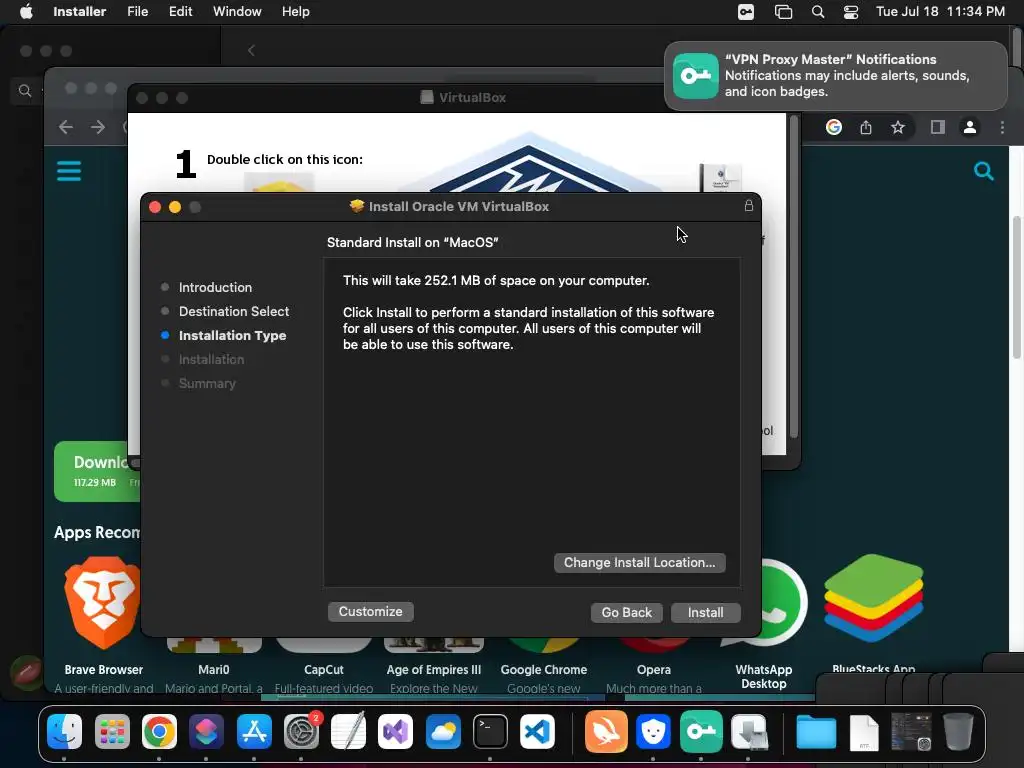Open the Chrome profile icon
This screenshot has width=1024, height=768.
(970, 127)
